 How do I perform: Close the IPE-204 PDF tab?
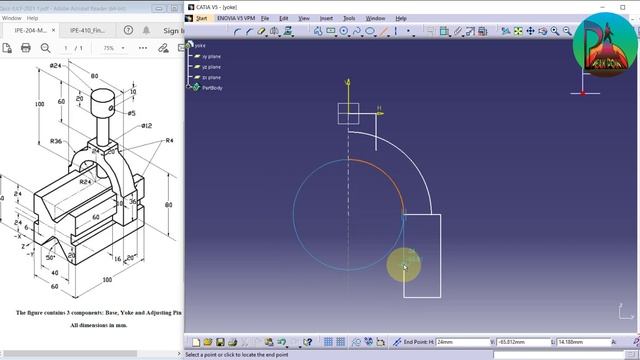click(53, 30)
